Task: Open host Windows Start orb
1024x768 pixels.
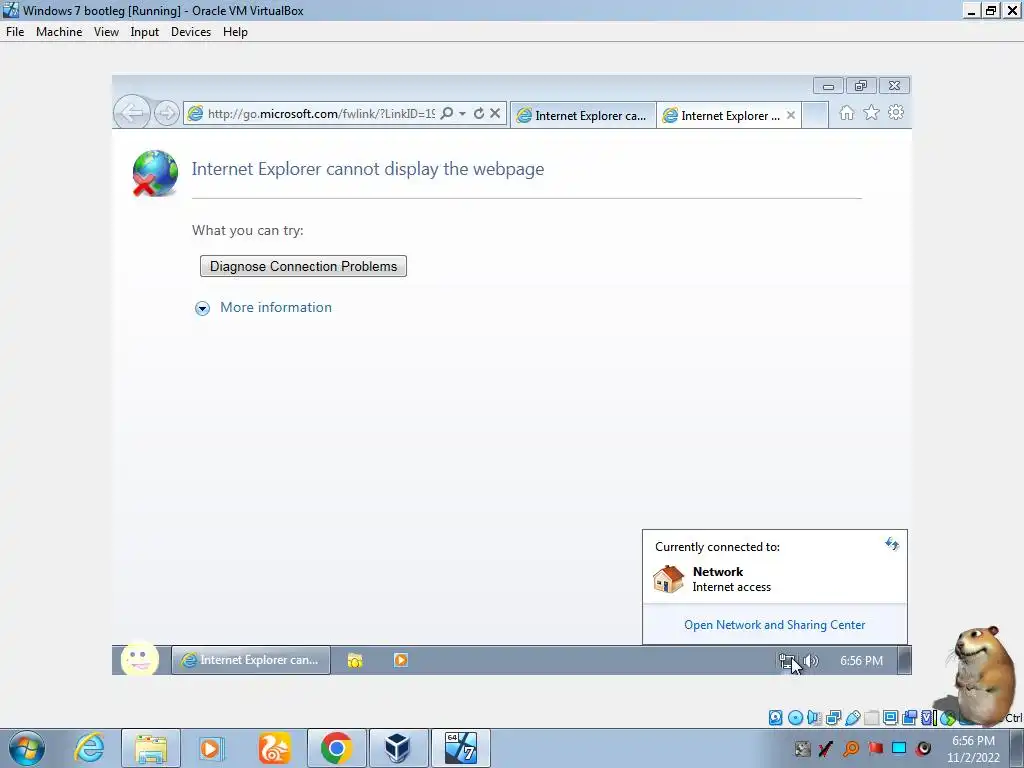Action: [x=27, y=748]
